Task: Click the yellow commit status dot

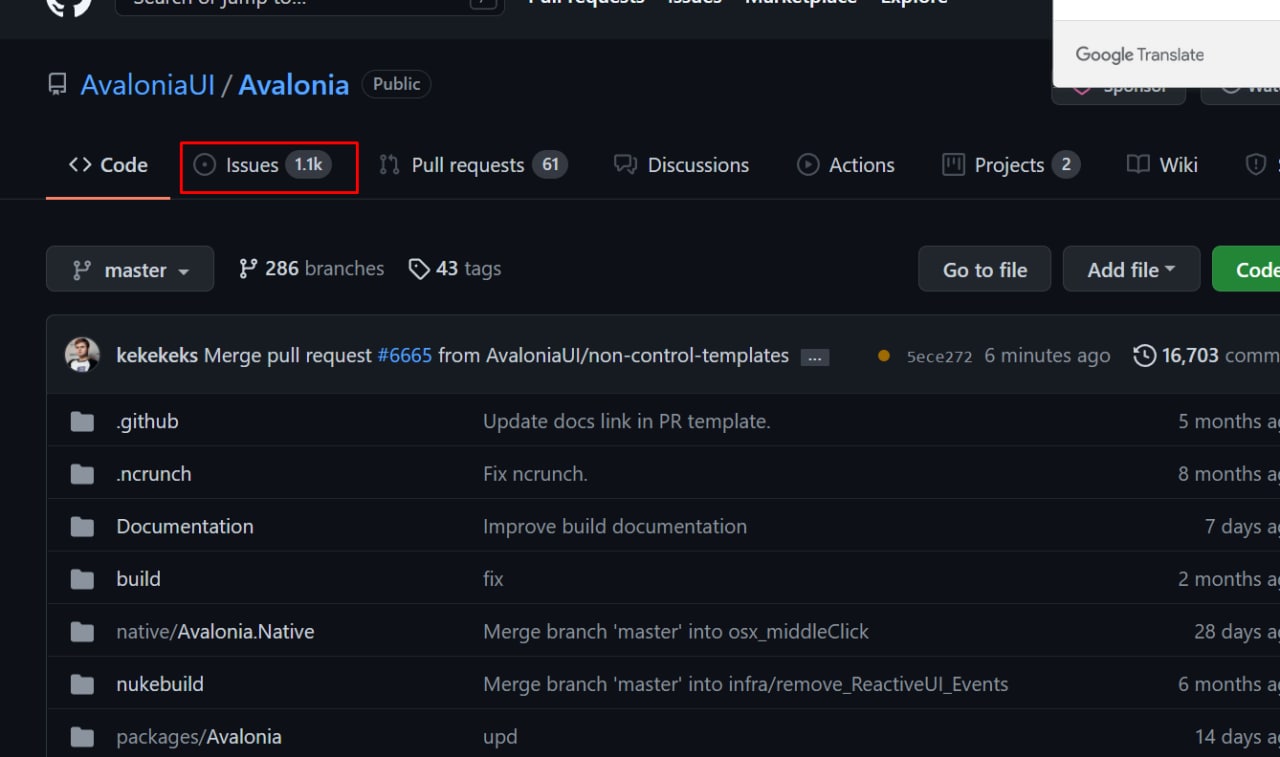Action: tap(883, 355)
